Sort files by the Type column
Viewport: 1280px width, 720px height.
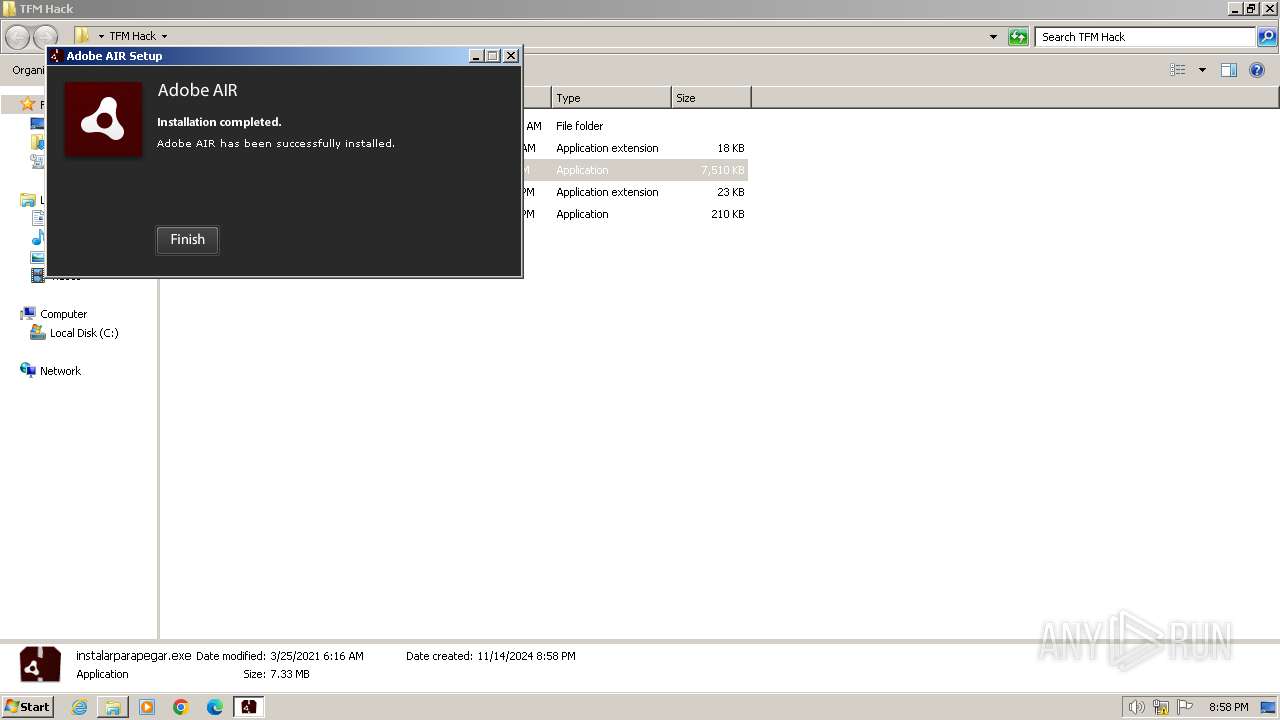[x=611, y=98]
